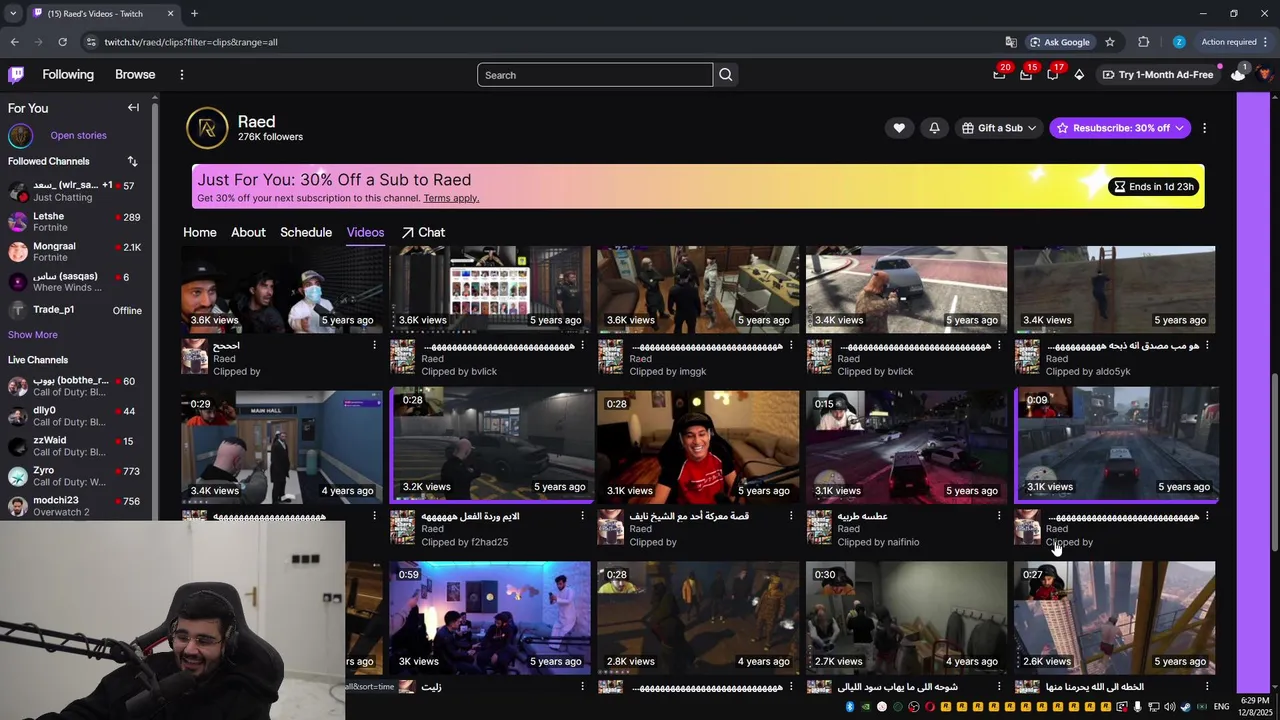This screenshot has height=720, width=1280.
Task: Open the Following page
Action: (x=68, y=75)
